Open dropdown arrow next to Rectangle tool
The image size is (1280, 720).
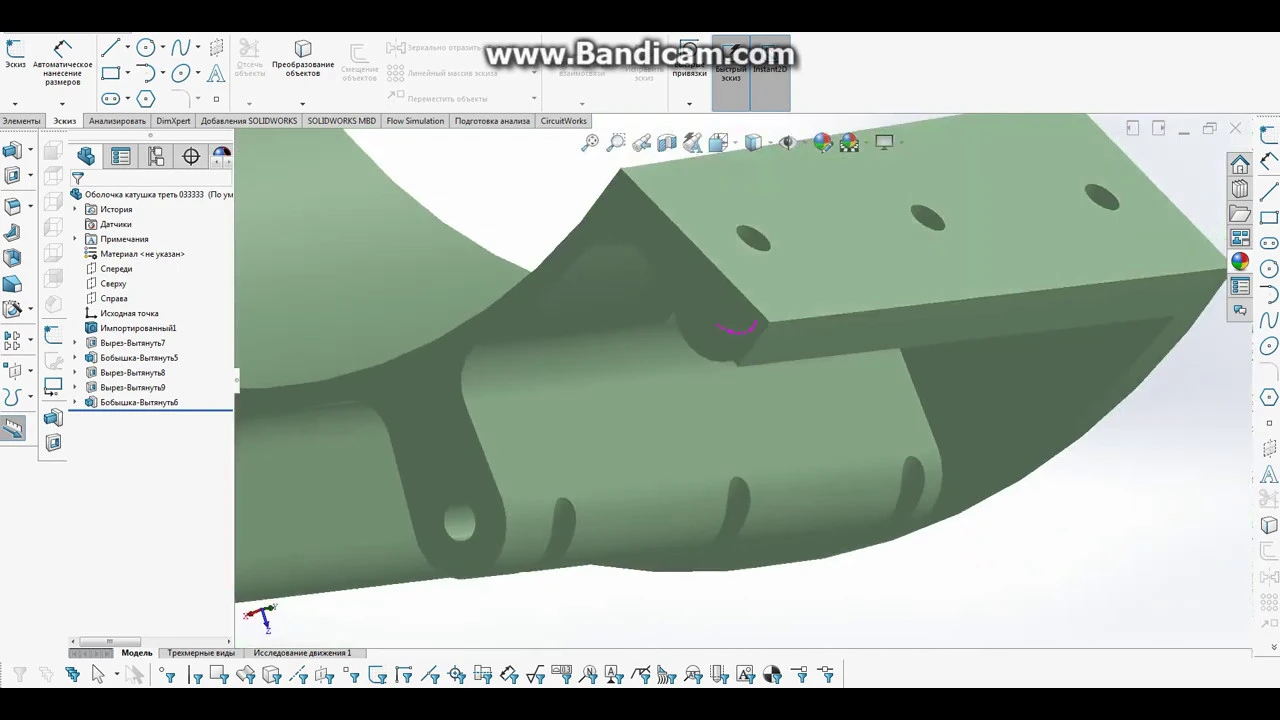127,74
